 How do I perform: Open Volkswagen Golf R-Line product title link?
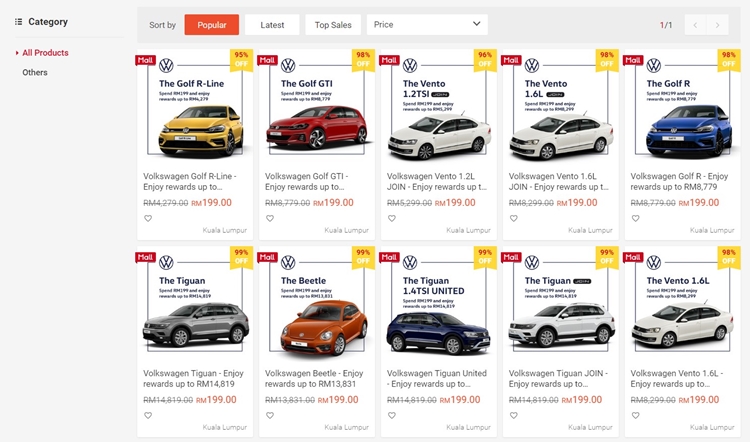[190, 181]
